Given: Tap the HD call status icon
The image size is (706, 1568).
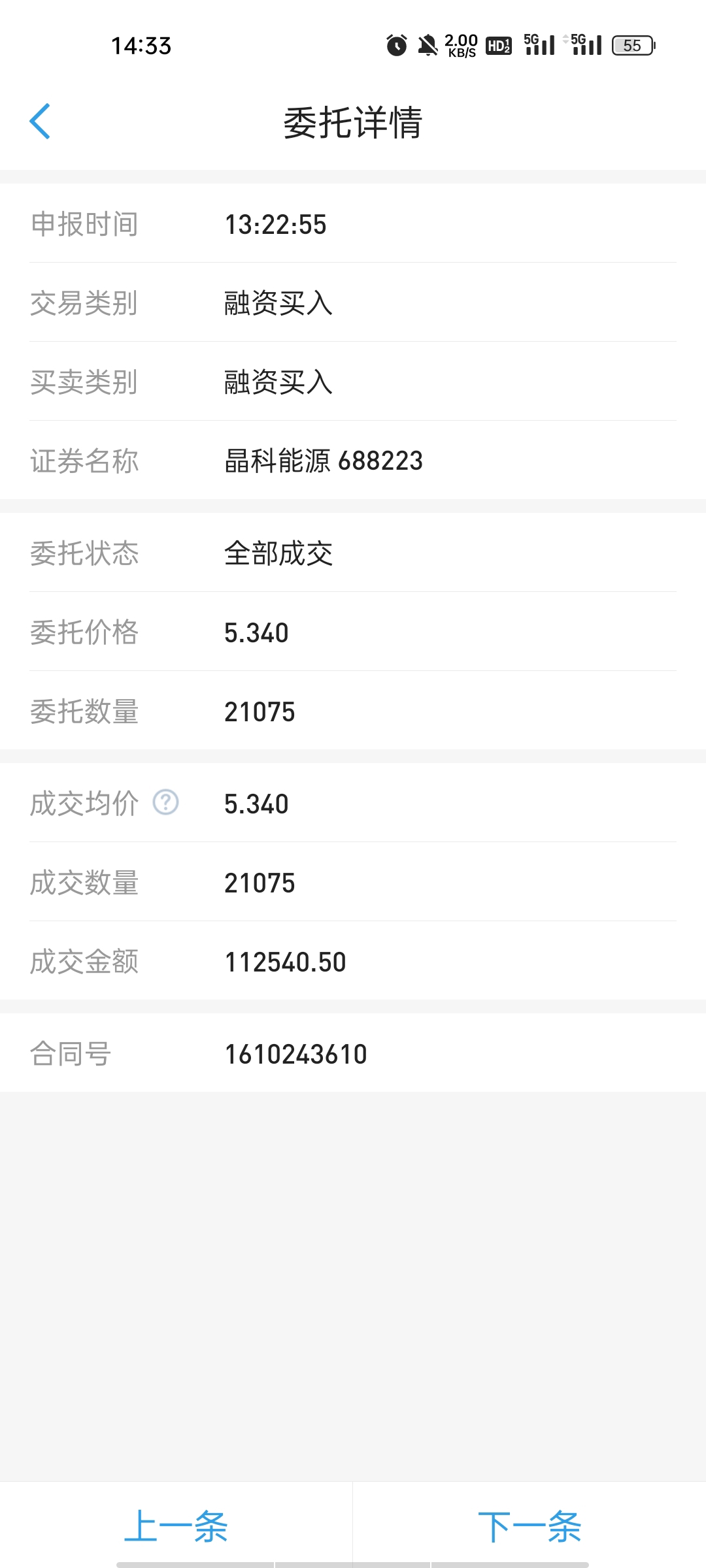Looking at the screenshot, I should [499, 45].
